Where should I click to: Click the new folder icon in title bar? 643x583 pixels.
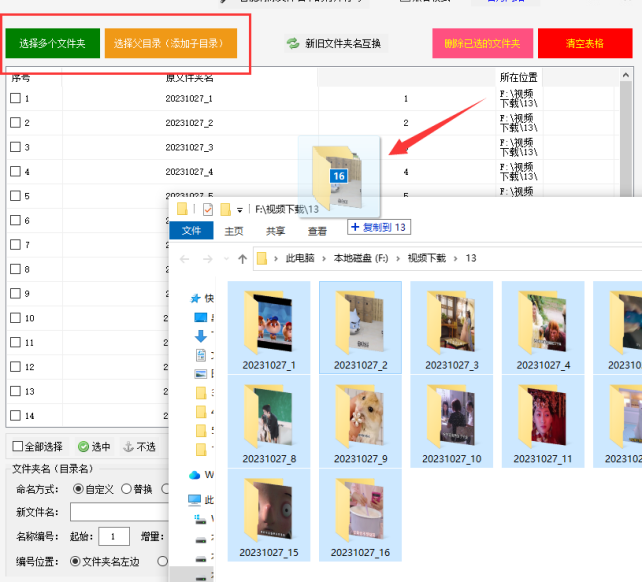(225, 210)
